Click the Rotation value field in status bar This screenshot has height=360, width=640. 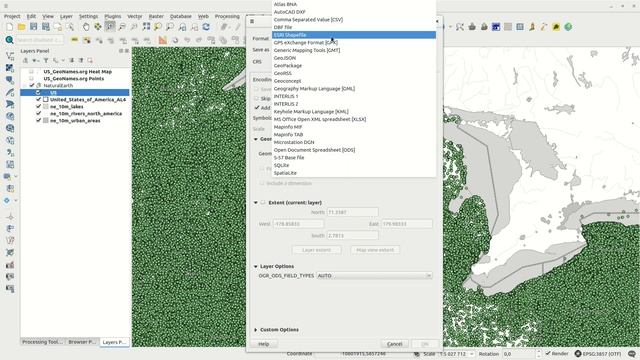point(519,354)
